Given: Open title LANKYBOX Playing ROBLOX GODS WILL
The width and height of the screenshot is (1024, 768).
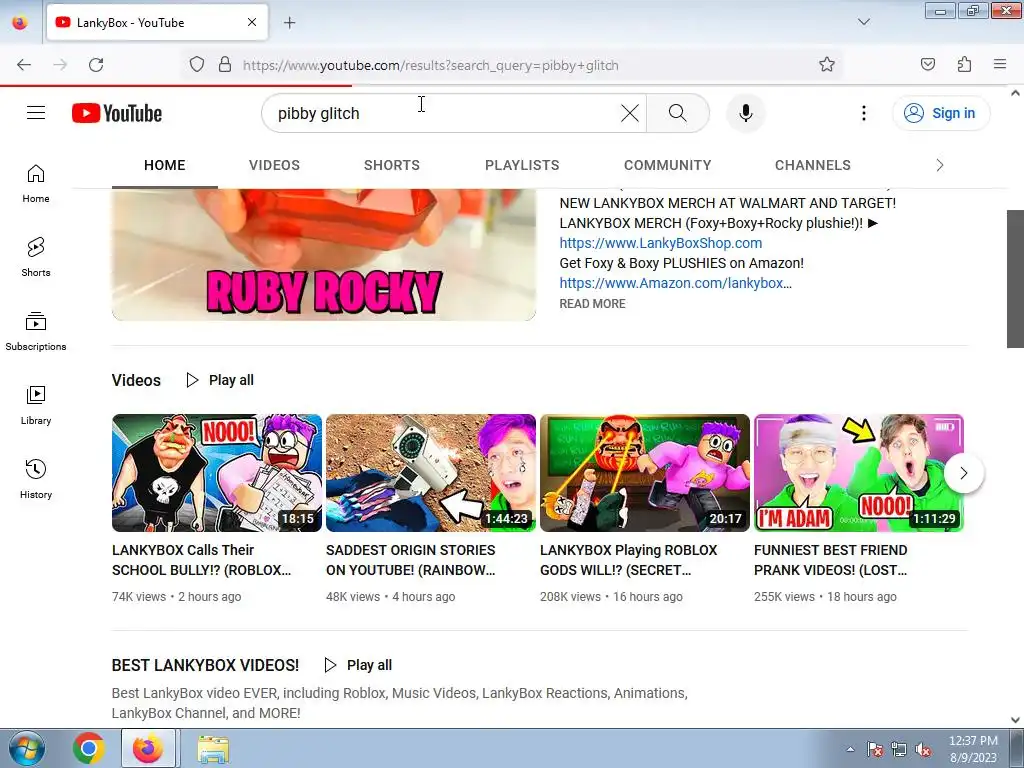Looking at the screenshot, I should [628, 560].
